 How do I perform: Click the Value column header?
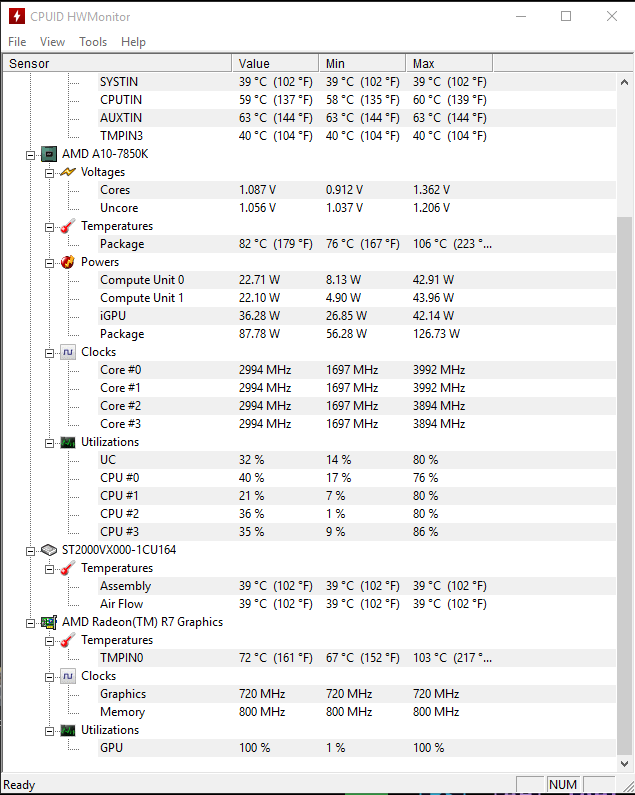click(275, 63)
